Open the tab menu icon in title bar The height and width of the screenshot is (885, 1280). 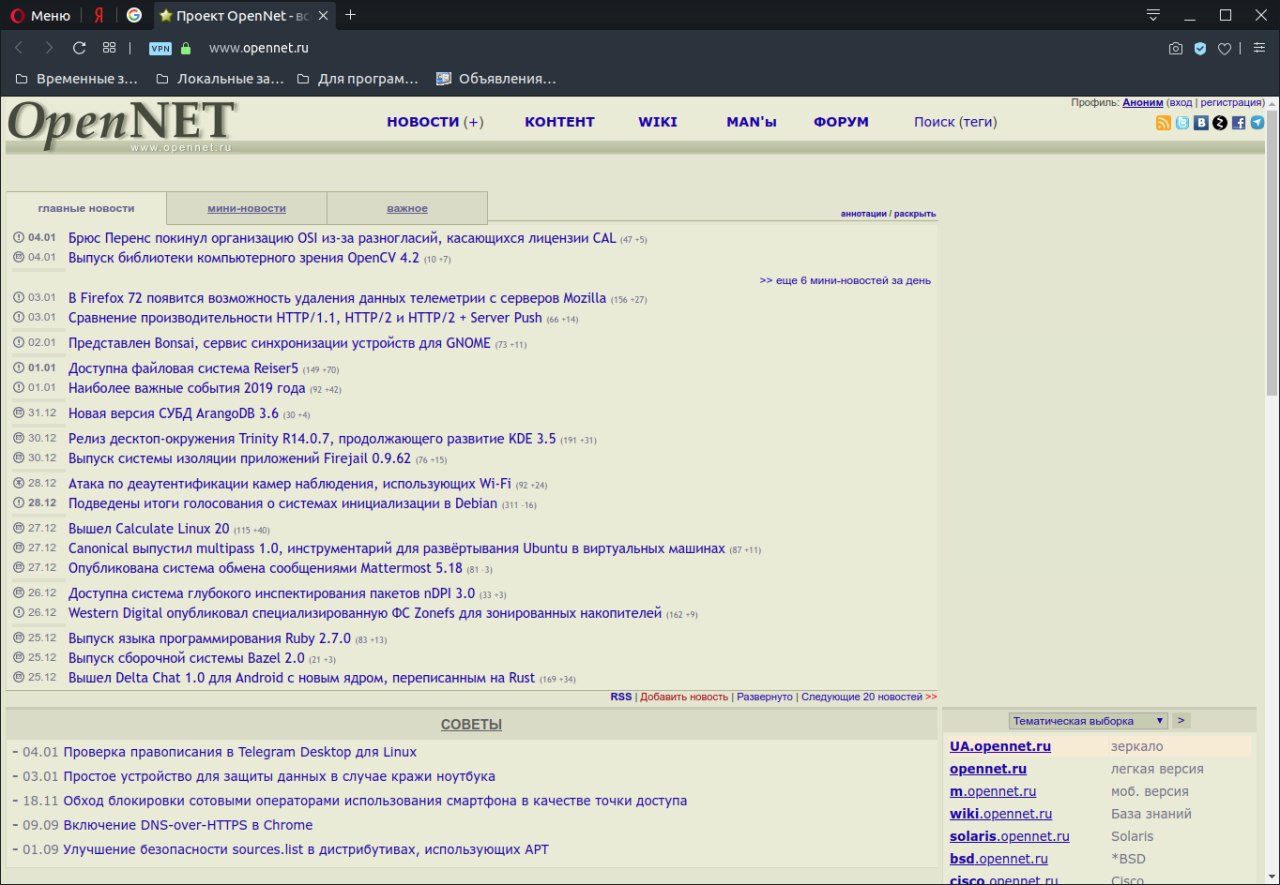point(1154,15)
